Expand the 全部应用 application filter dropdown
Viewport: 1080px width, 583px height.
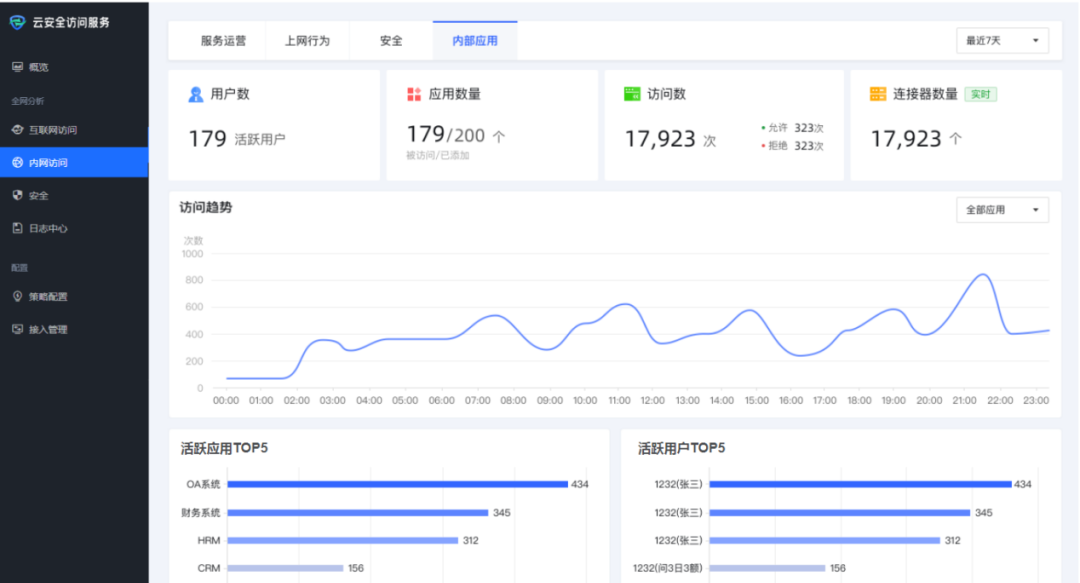tap(1002, 210)
